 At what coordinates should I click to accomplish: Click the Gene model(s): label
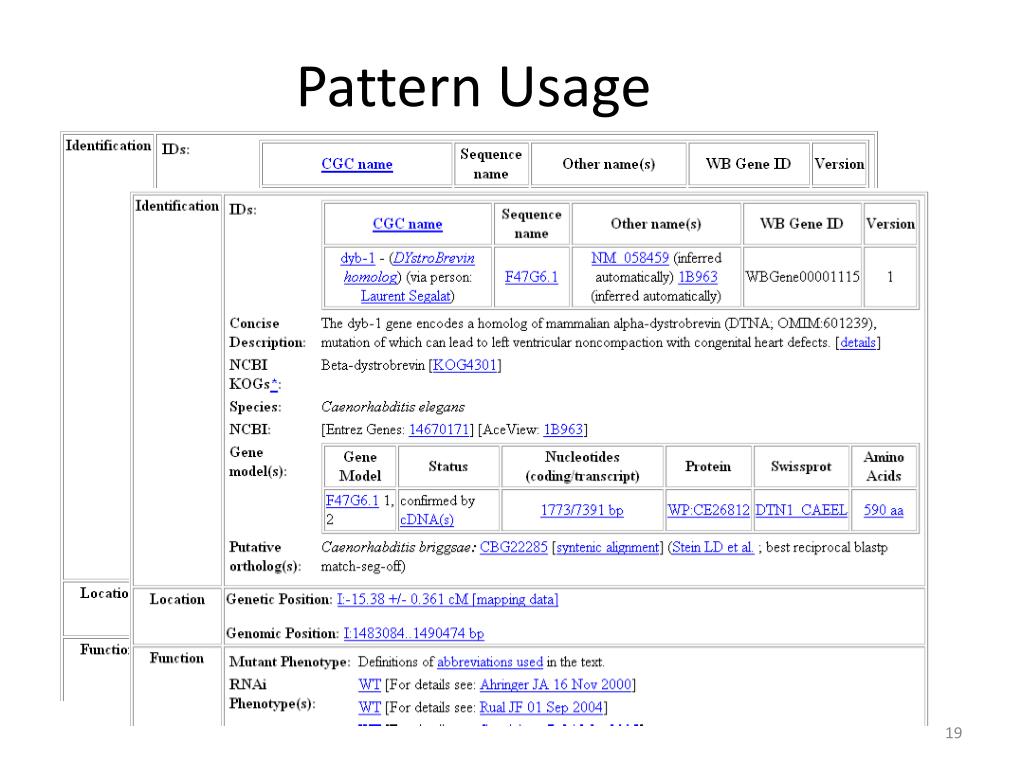(x=258, y=462)
